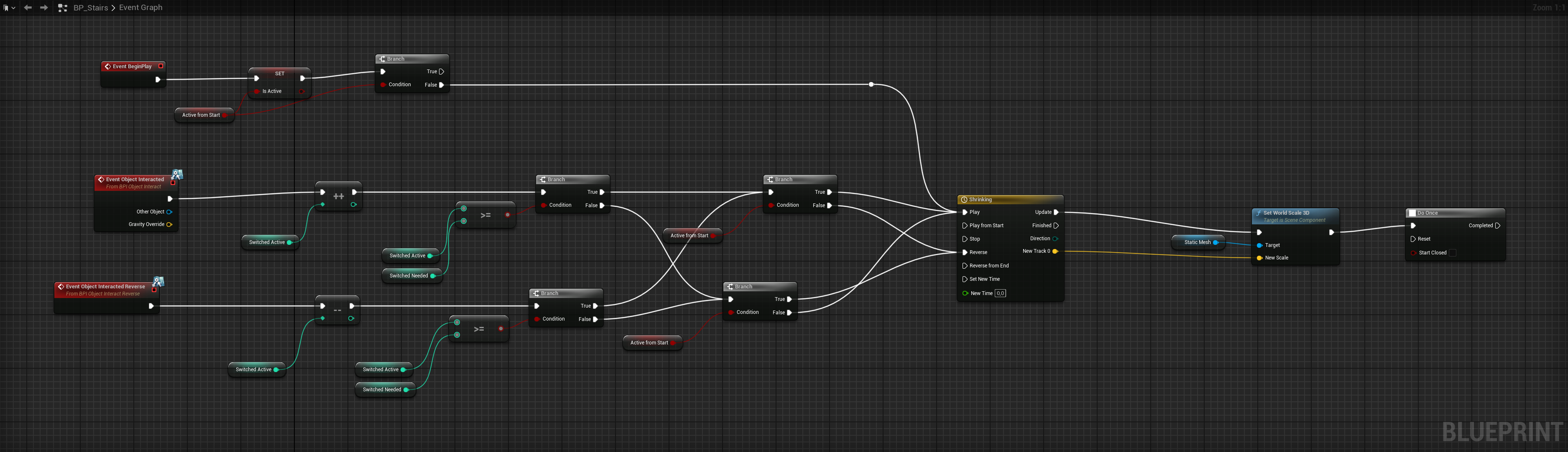Click the yellow New Track 0 output pin
1568x452 pixels.
click(1055, 252)
